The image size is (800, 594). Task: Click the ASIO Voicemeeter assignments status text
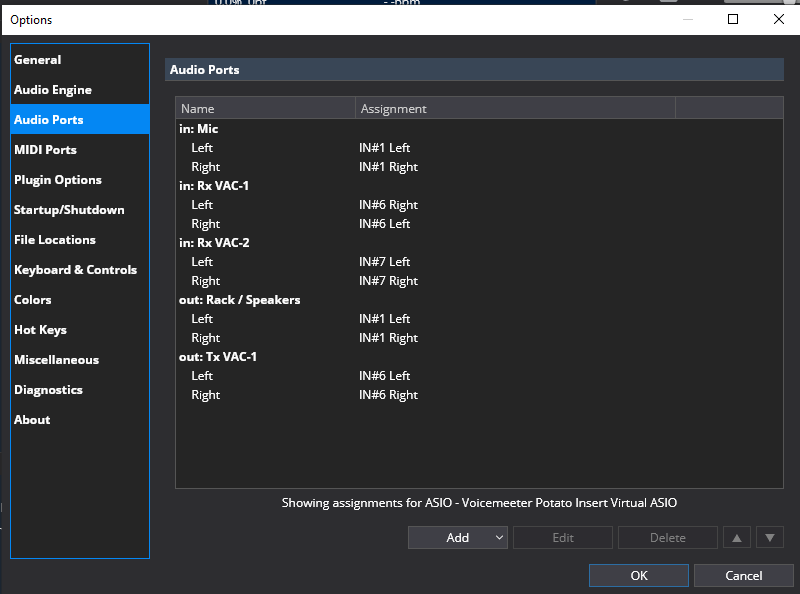point(479,503)
